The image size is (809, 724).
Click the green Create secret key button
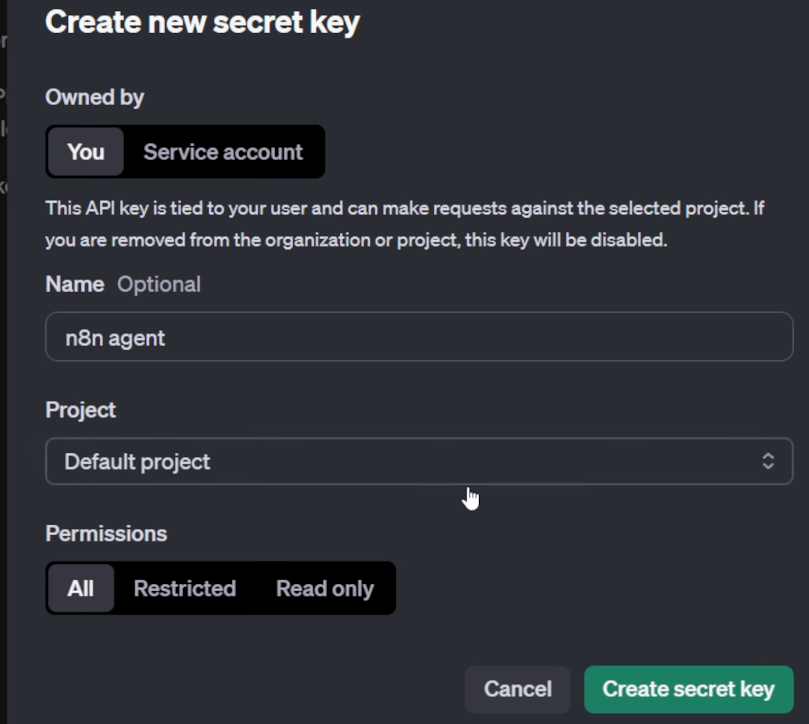688,689
